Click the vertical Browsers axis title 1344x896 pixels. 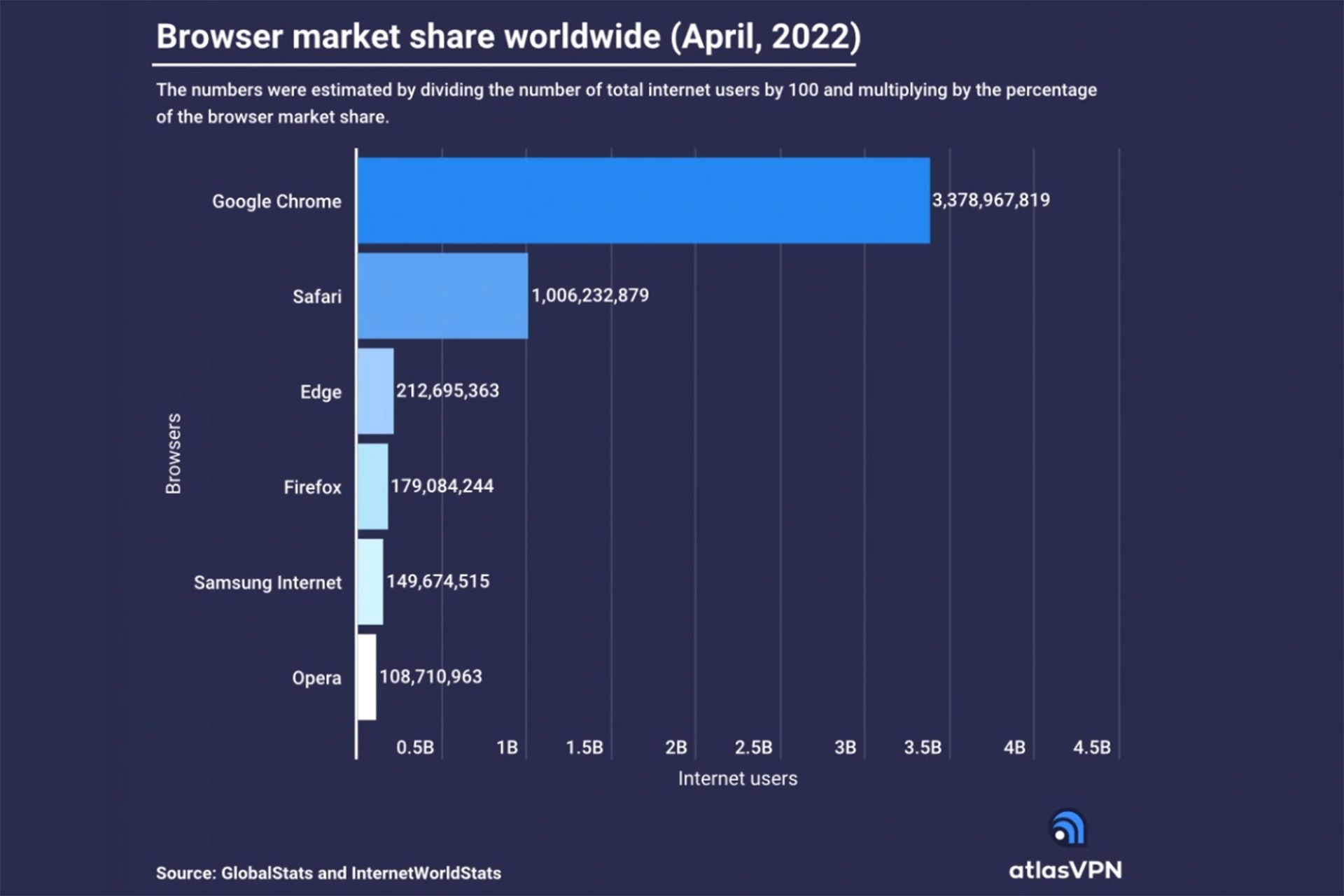click(174, 454)
